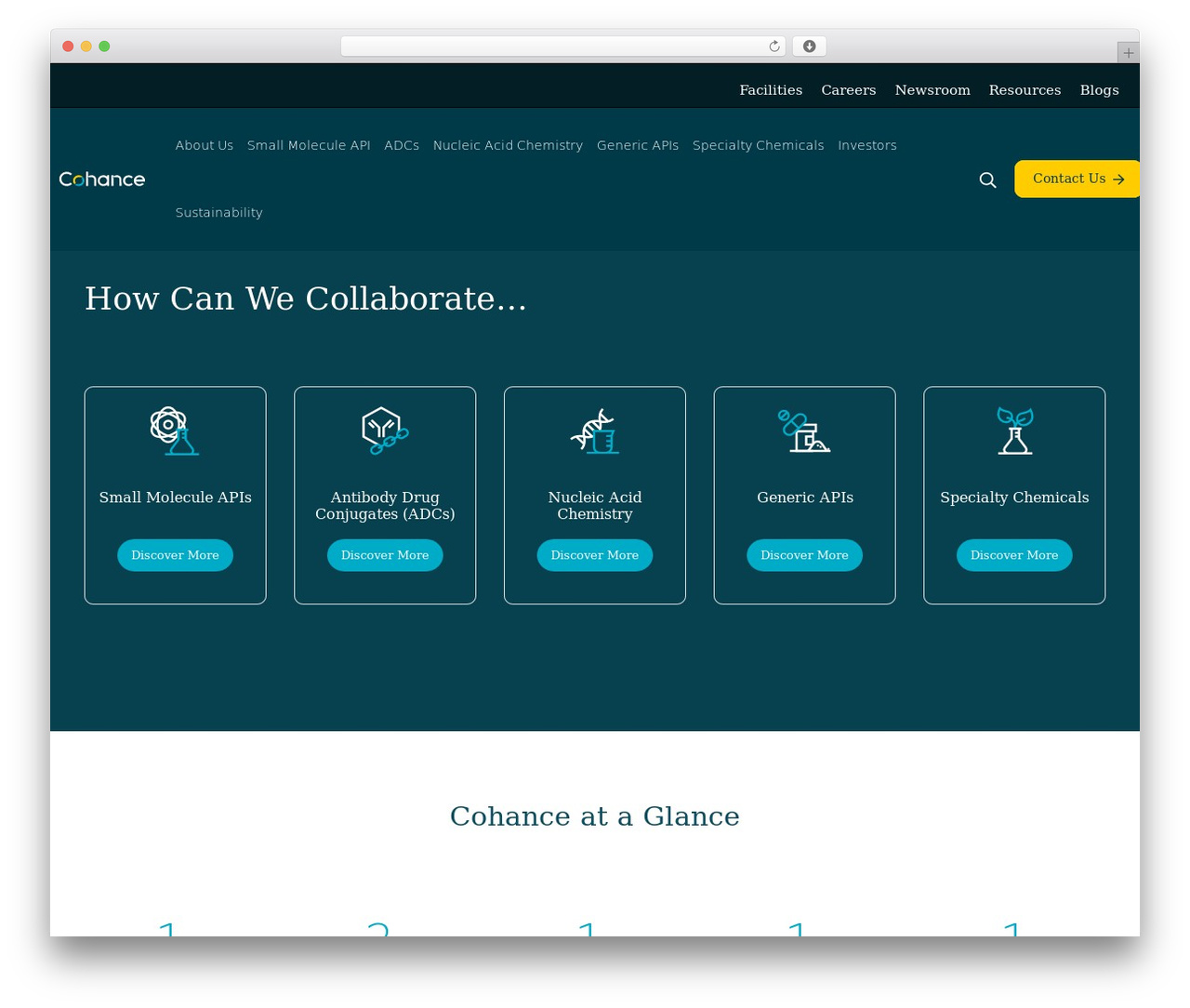
Task: Open the Newsroom link
Action: click(932, 90)
